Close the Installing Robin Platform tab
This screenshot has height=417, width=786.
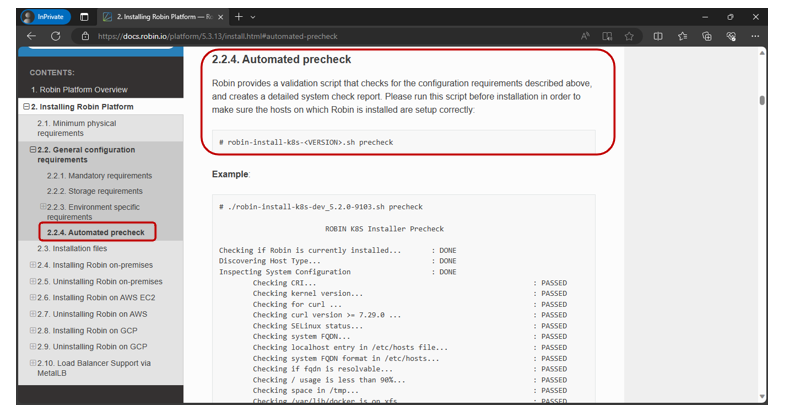point(221,17)
